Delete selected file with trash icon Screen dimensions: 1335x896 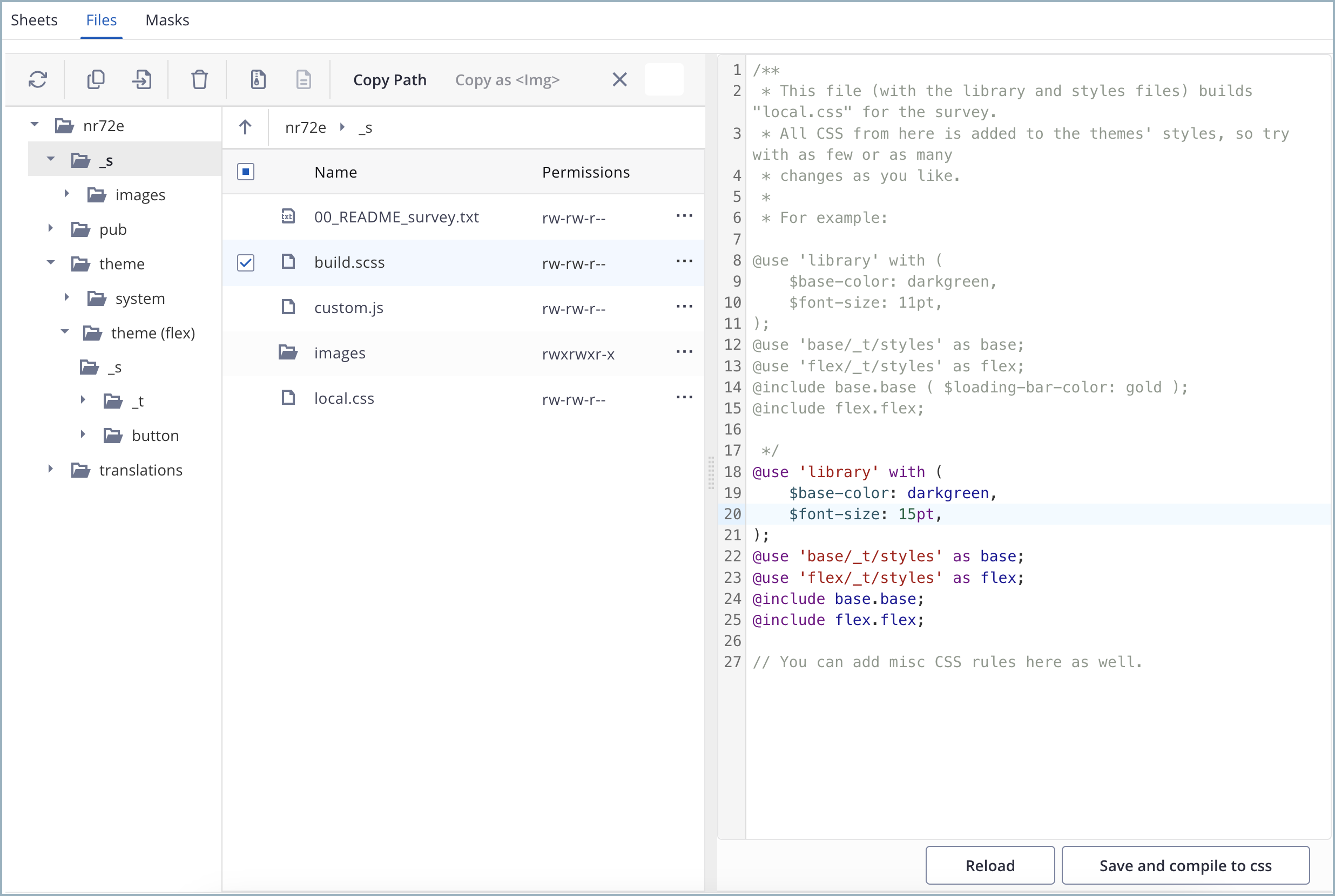(199, 79)
